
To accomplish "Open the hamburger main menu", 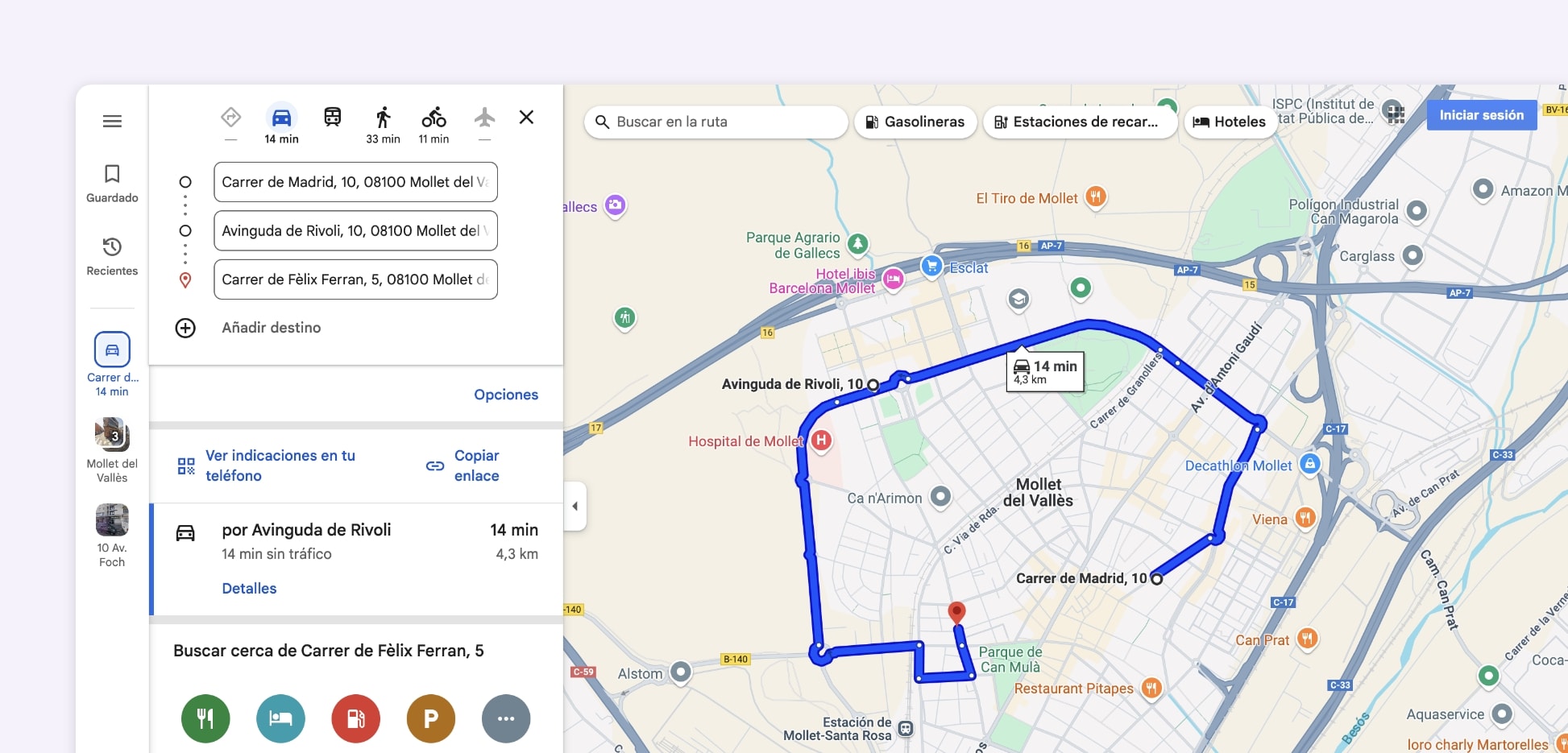I will click(112, 122).
